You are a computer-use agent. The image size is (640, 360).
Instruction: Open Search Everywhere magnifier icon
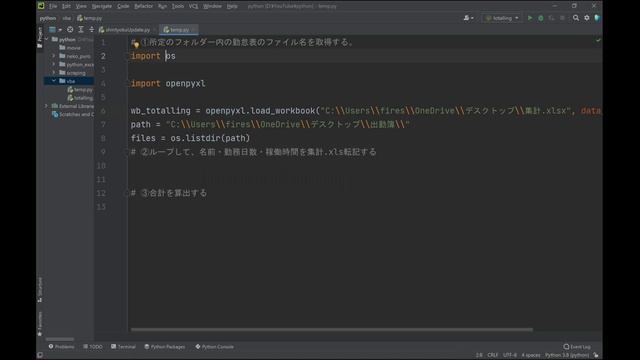coord(576,18)
